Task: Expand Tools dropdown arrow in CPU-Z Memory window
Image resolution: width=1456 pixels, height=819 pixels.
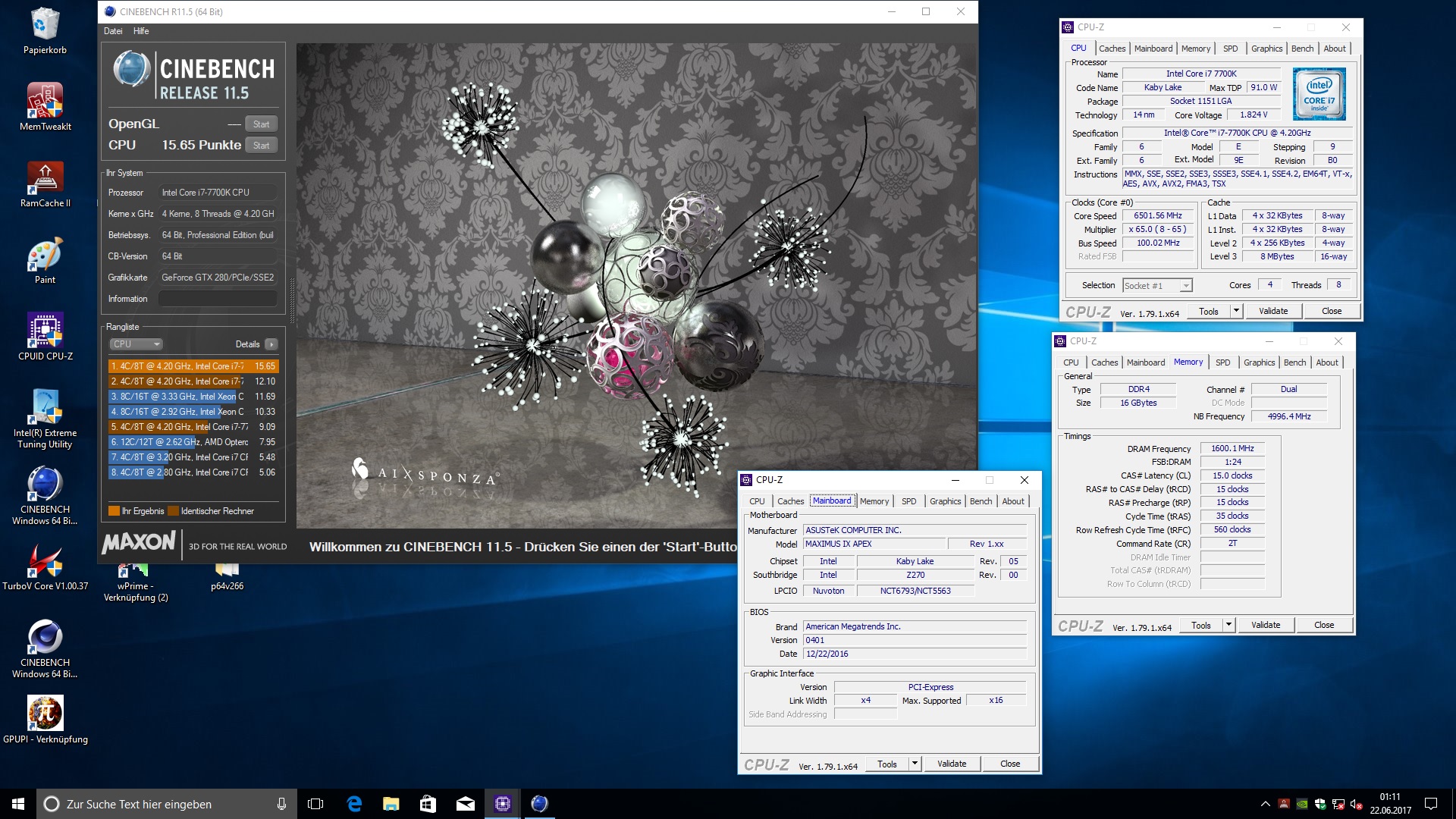Action: pyautogui.click(x=1228, y=625)
